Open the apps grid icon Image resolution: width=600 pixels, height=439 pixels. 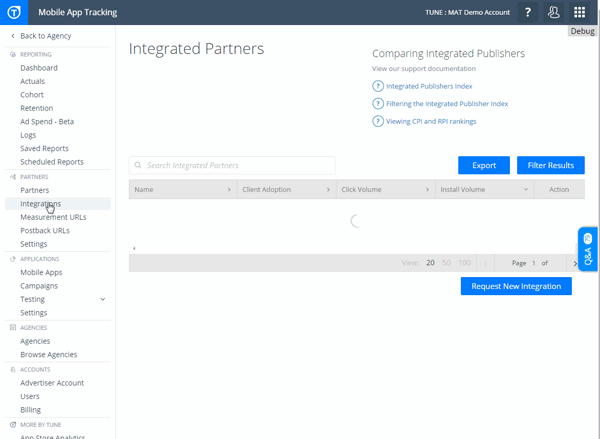point(580,13)
